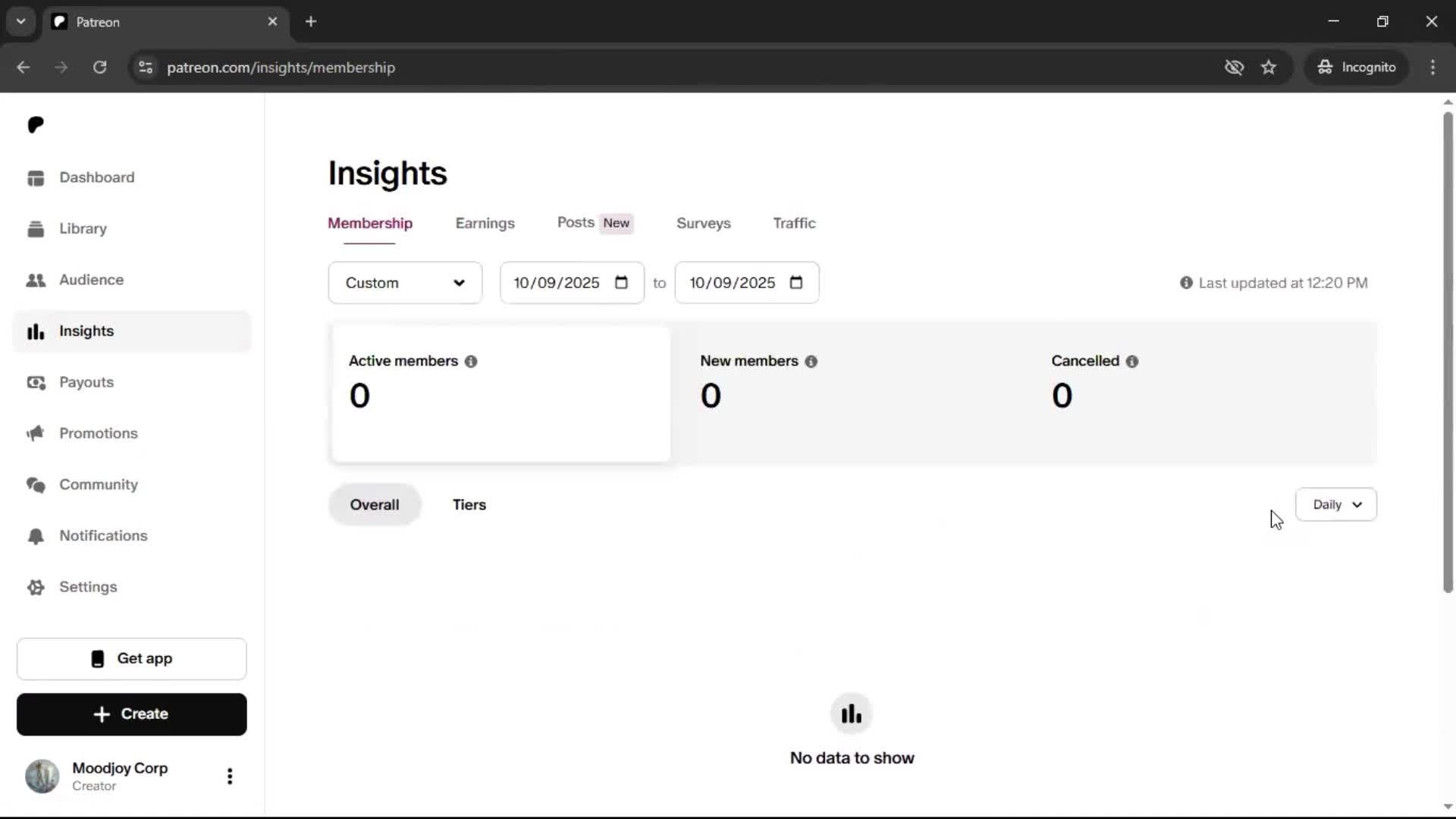This screenshot has height=819, width=1456.
Task: Click the Cancelled info icon
Action: pos(1132,362)
